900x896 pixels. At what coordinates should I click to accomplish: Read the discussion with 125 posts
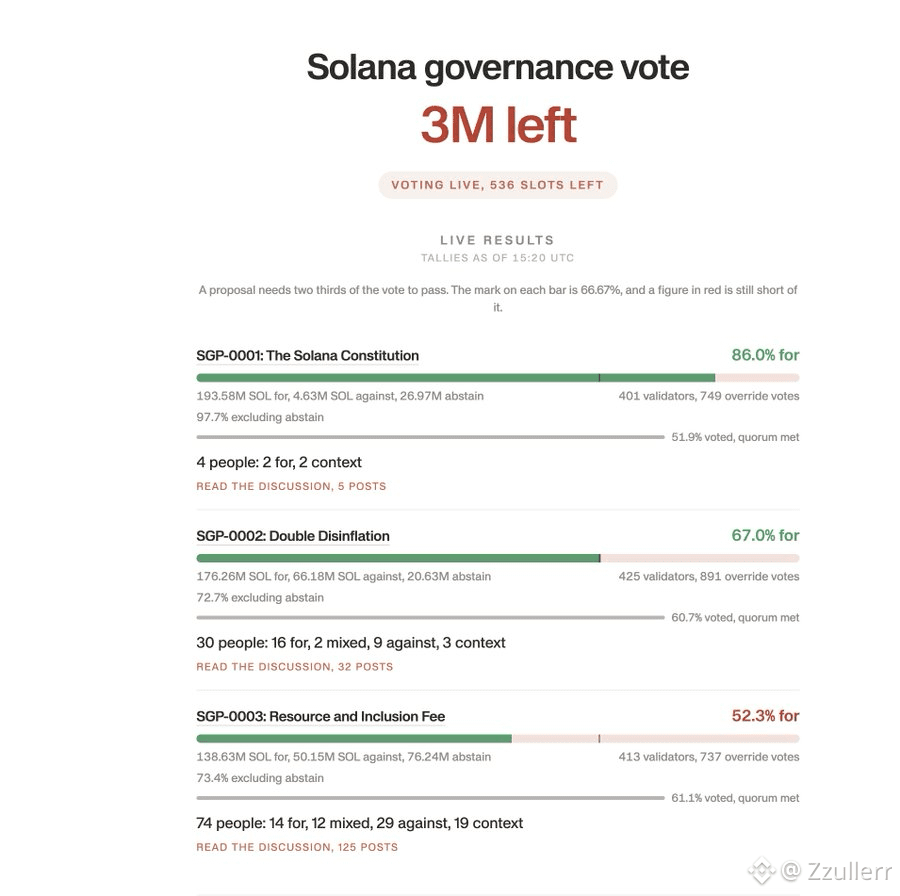[297, 847]
